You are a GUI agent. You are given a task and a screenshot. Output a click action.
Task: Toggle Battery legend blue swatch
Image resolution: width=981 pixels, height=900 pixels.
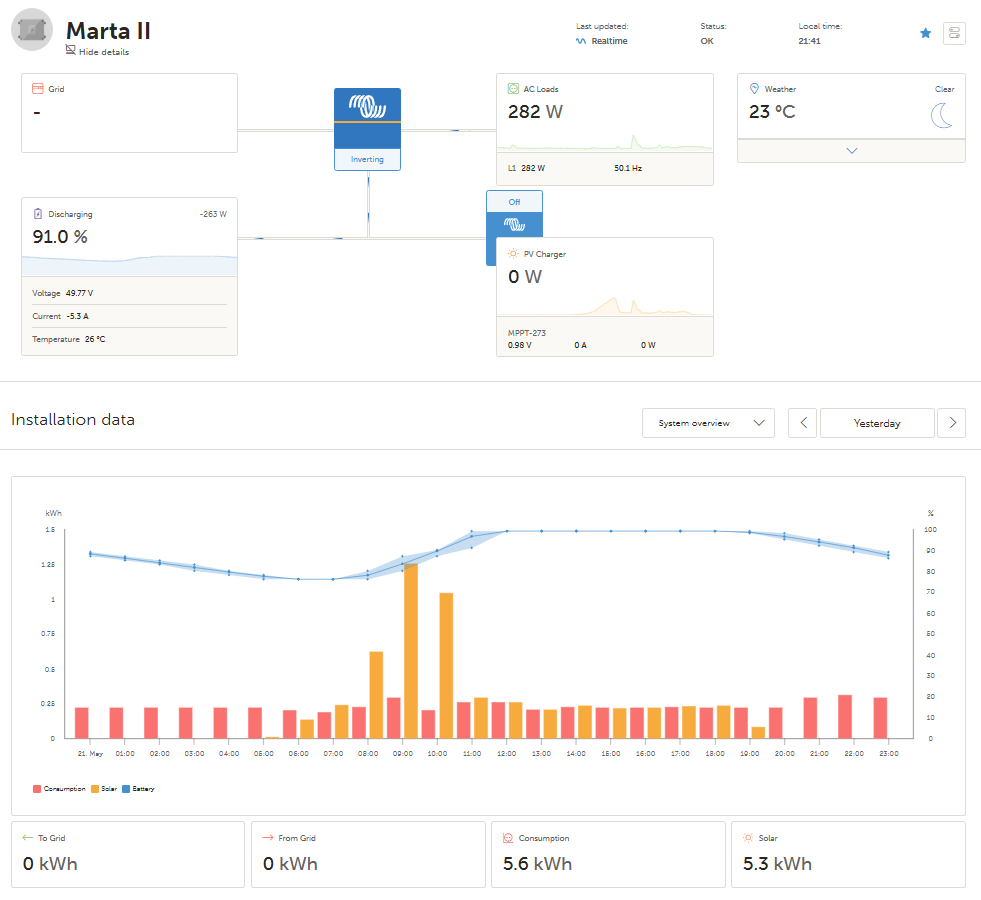point(126,789)
